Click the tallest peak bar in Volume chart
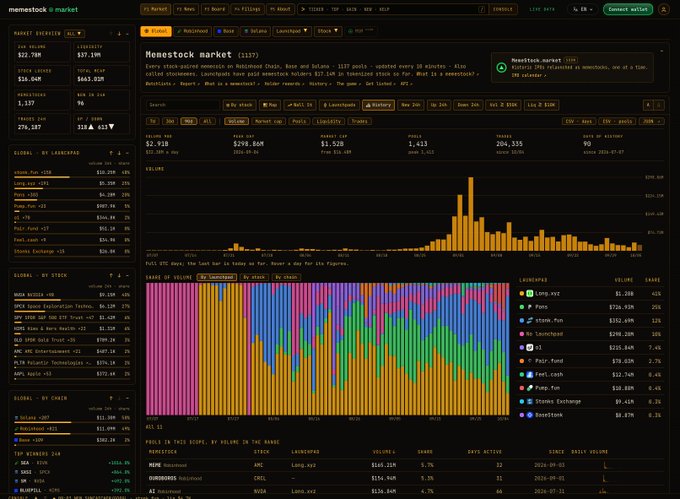Image resolution: width=680 pixels, height=499 pixels. click(x=471, y=214)
